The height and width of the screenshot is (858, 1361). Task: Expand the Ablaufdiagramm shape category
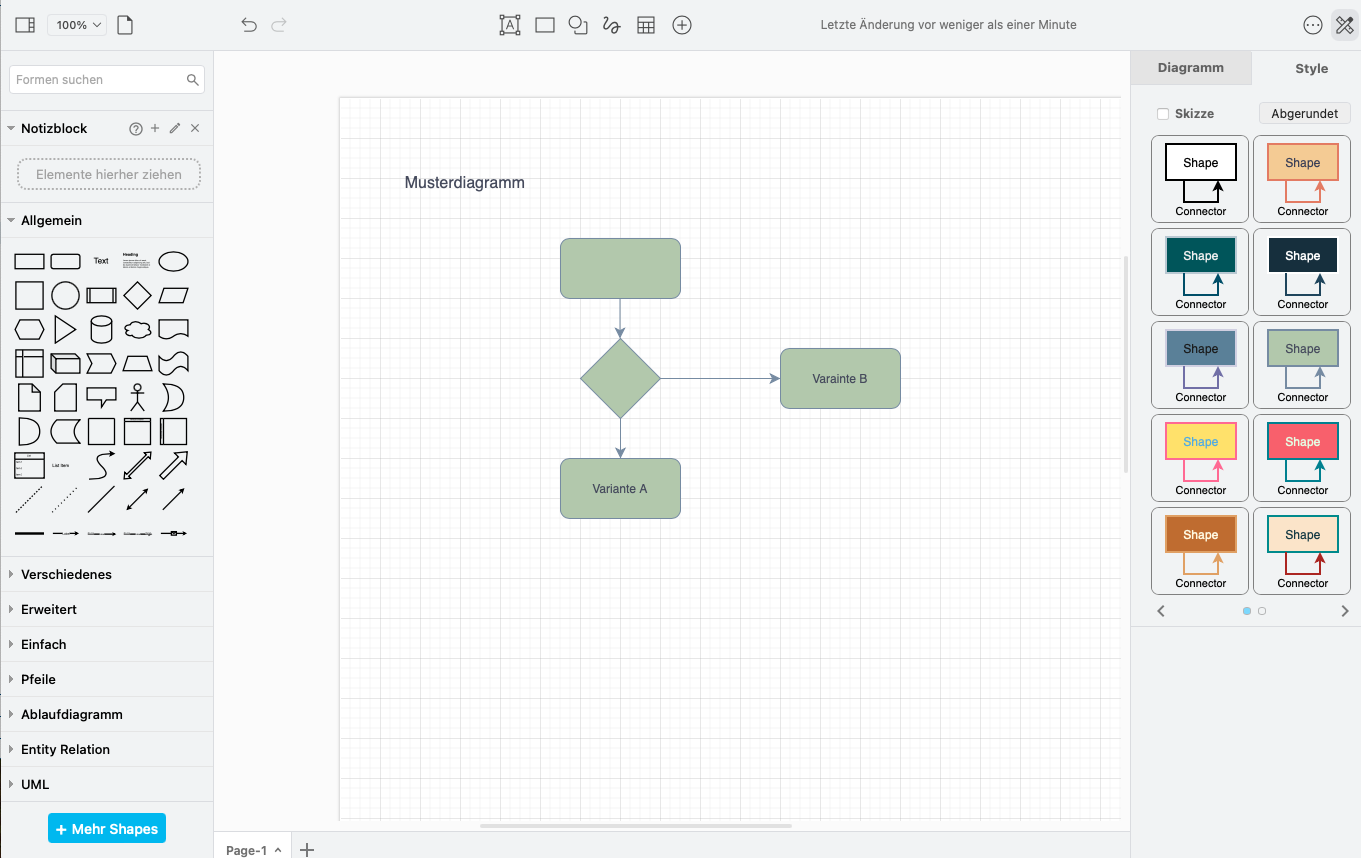[71, 714]
